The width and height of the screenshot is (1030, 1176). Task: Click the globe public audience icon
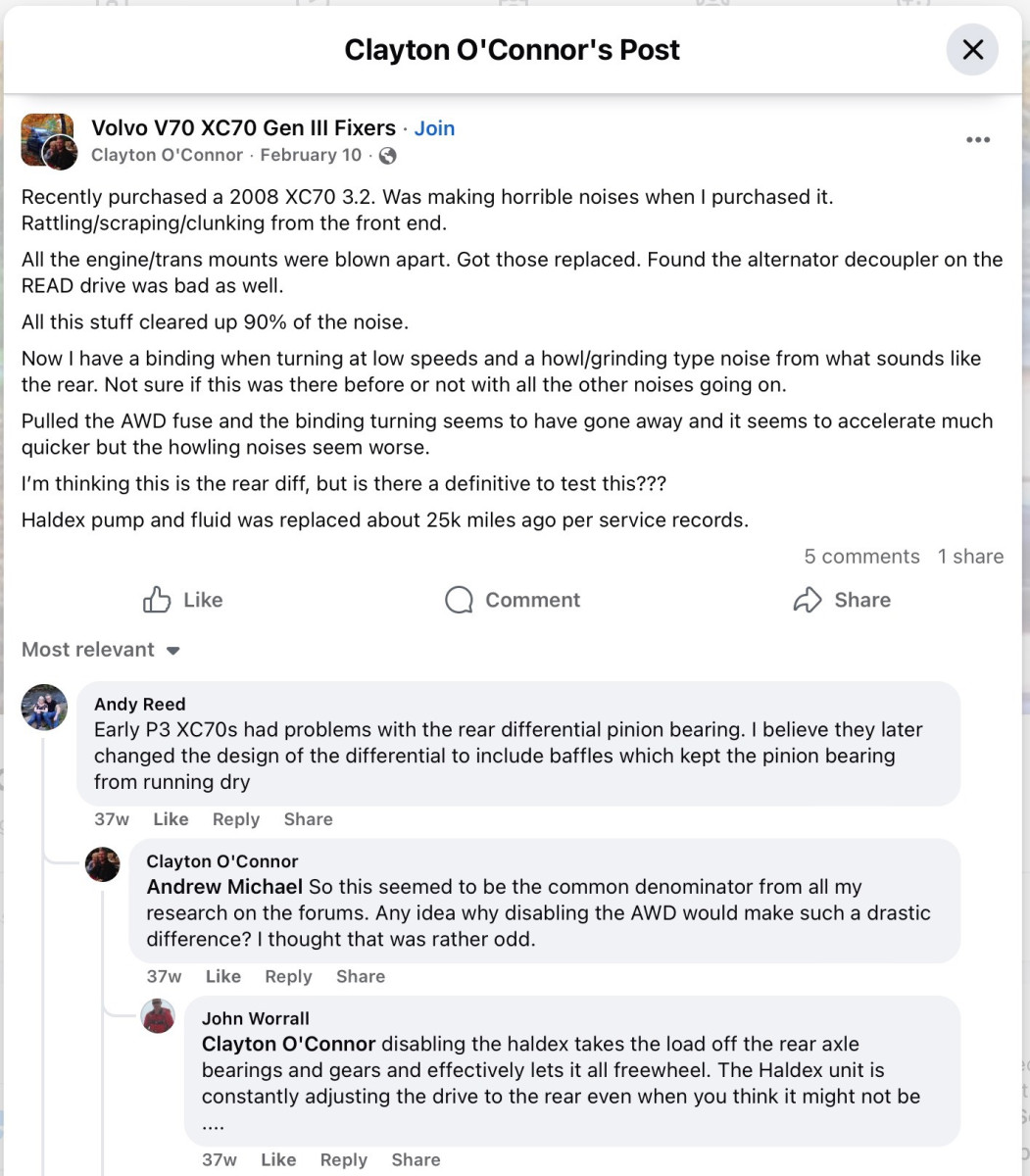click(x=388, y=156)
